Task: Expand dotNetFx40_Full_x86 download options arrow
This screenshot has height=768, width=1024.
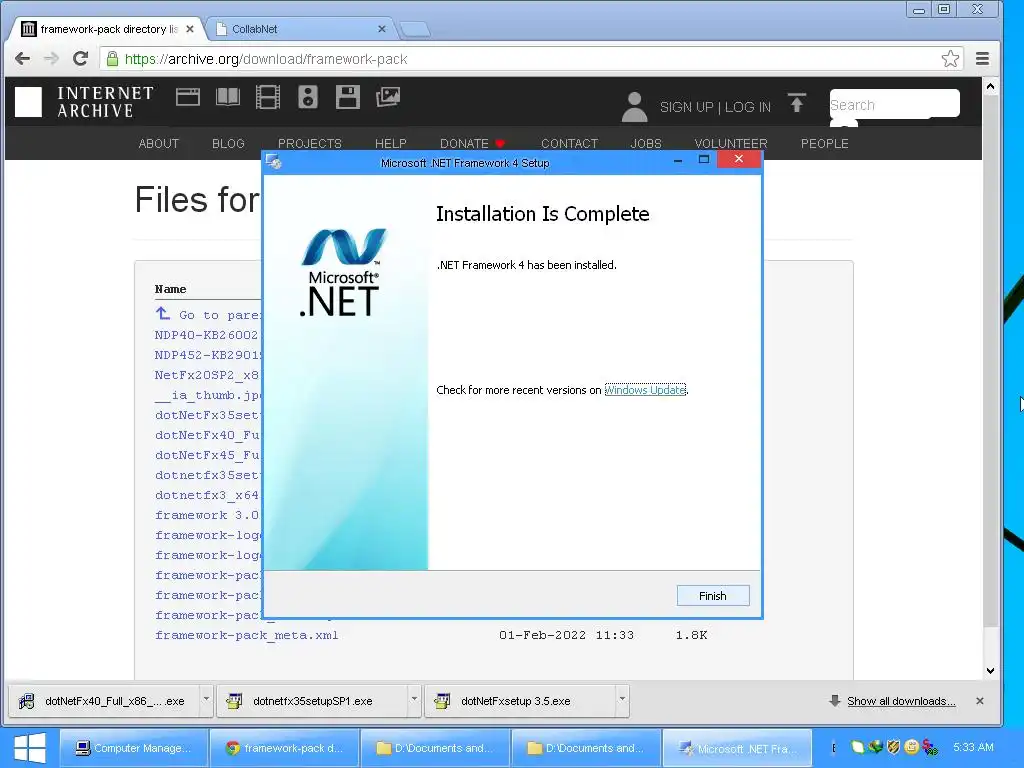Action: [x=206, y=699]
